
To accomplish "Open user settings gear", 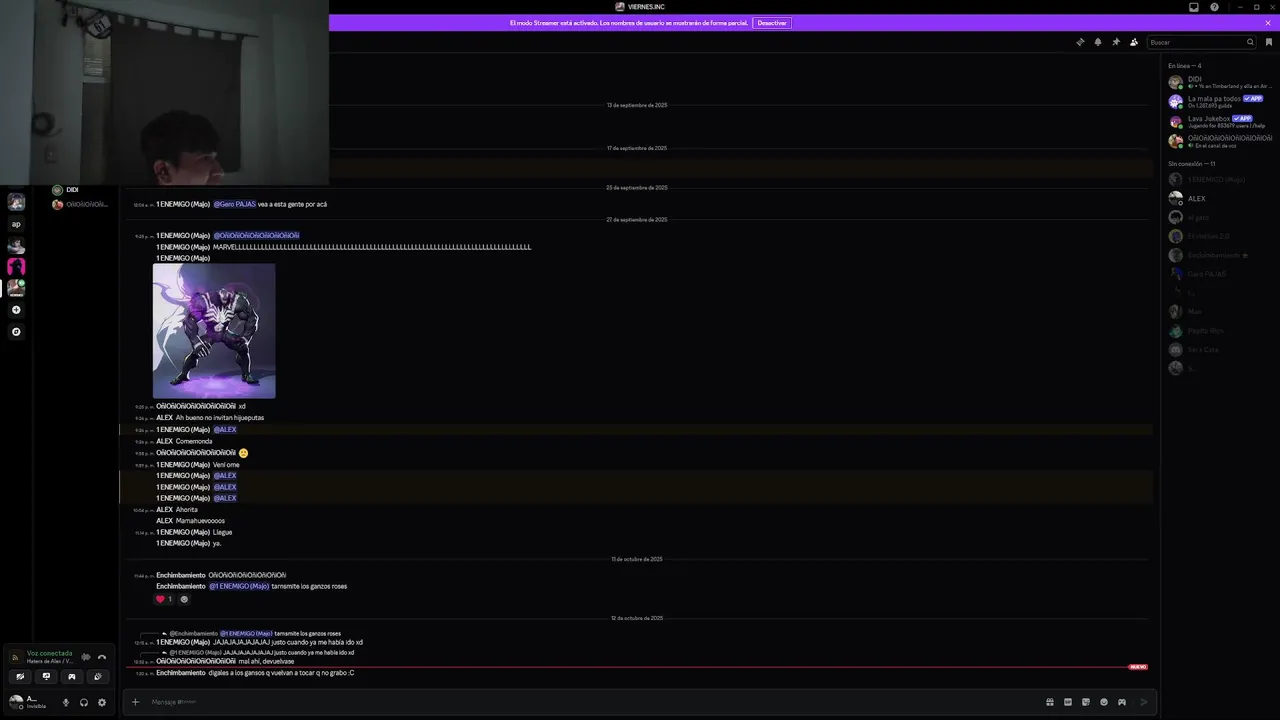I will point(102,703).
